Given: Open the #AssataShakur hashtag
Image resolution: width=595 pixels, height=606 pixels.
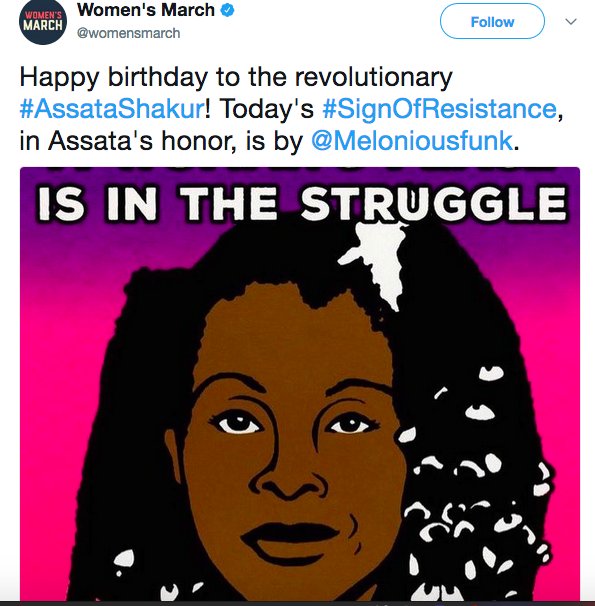Looking at the screenshot, I should [112, 109].
